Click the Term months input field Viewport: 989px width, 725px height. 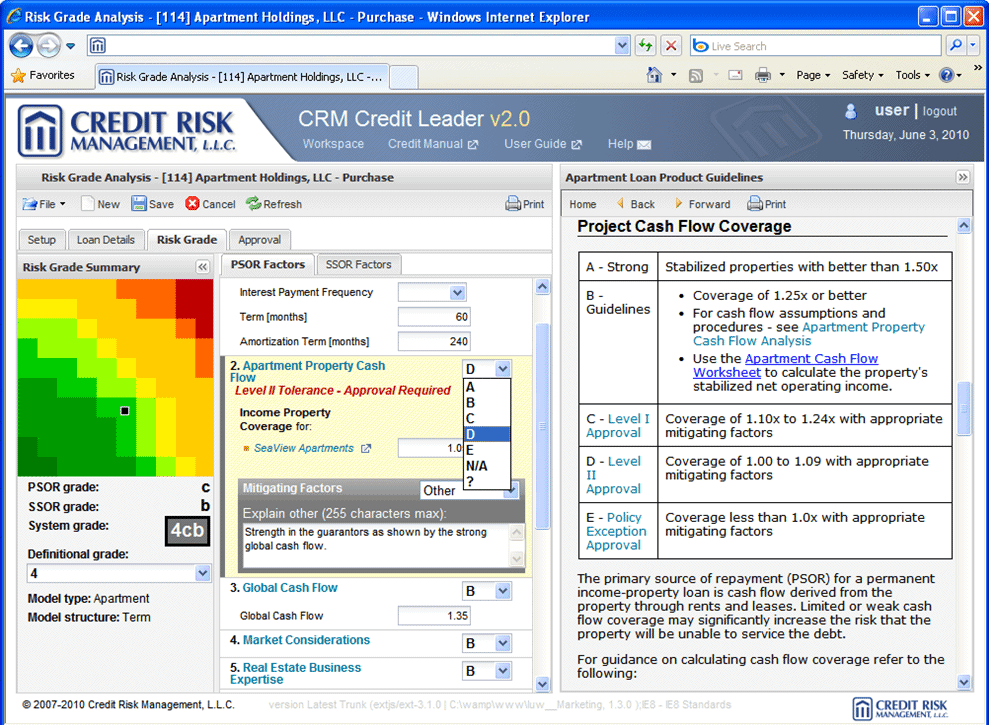pyautogui.click(x=434, y=317)
